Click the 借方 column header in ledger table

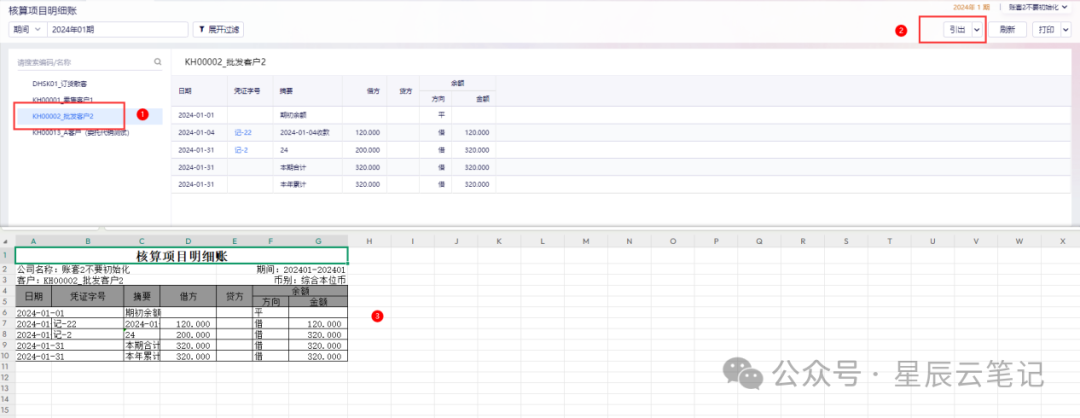coord(364,90)
